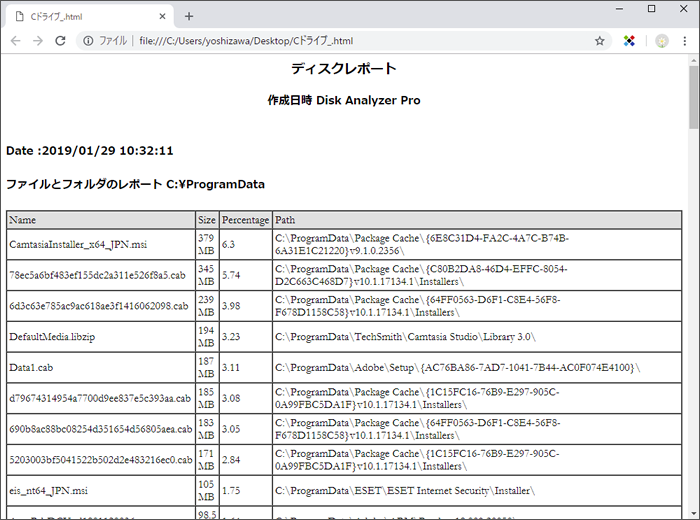Click the 3.23 percentage cell
The image size is (700, 520).
pos(246,337)
